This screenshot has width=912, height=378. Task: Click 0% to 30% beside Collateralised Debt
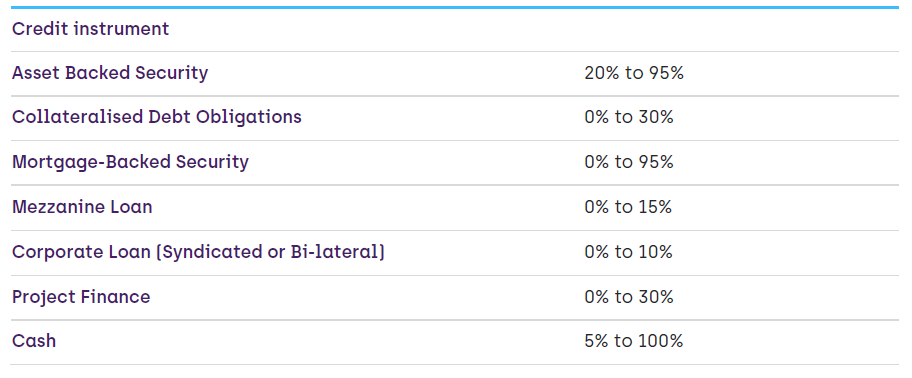tap(629, 117)
